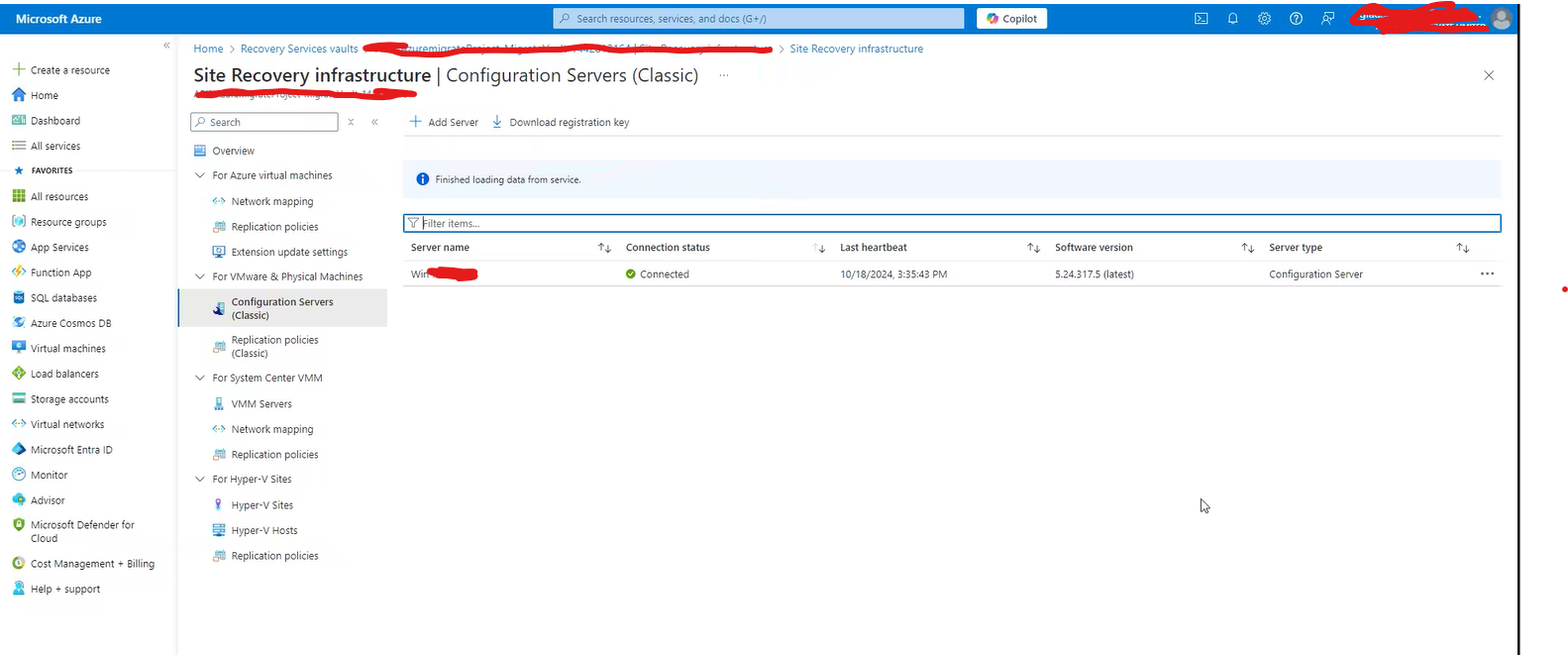
Task: Open SQL databases
Action: [x=54, y=298]
